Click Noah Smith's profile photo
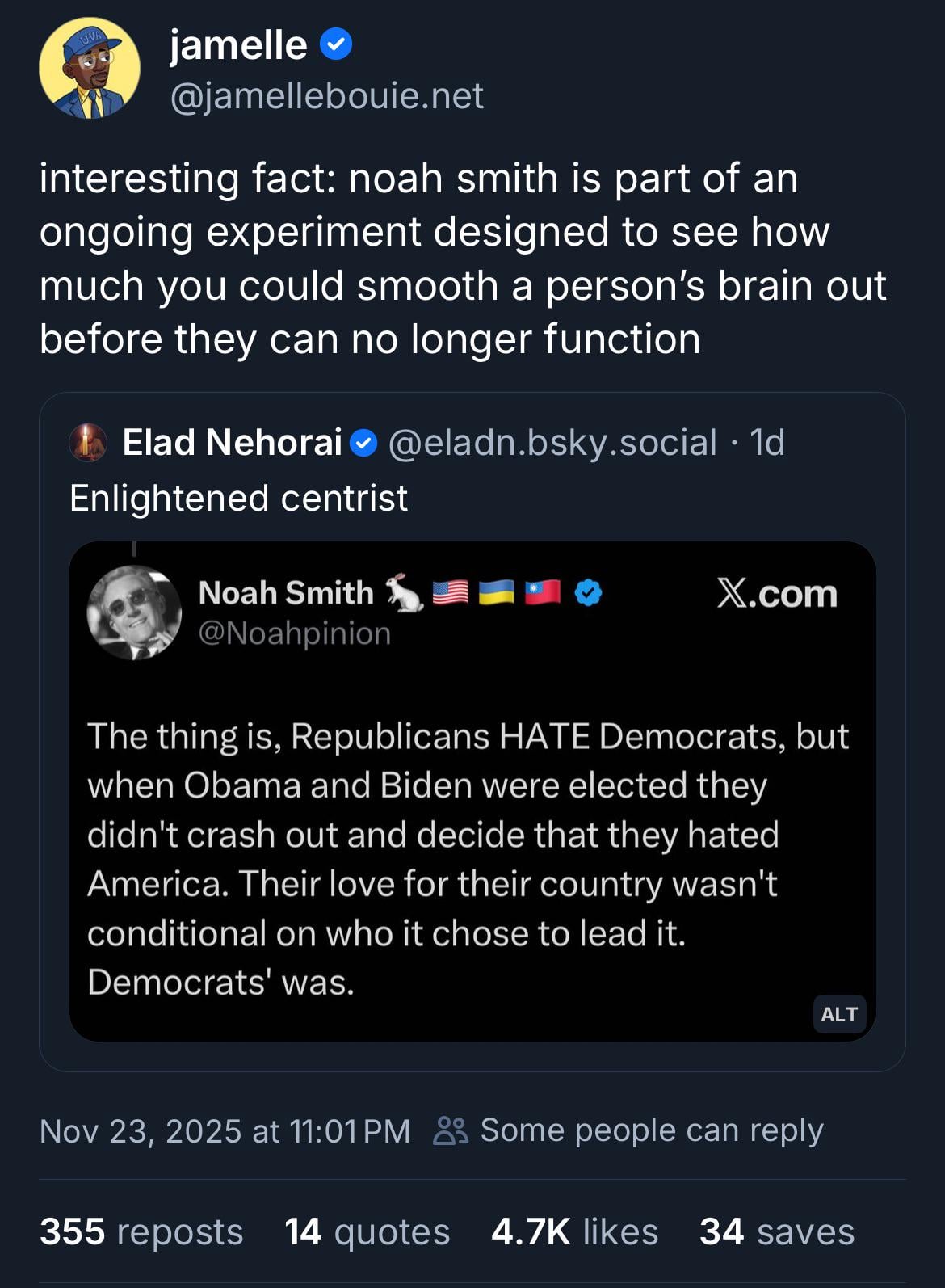 click(x=134, y=612)
